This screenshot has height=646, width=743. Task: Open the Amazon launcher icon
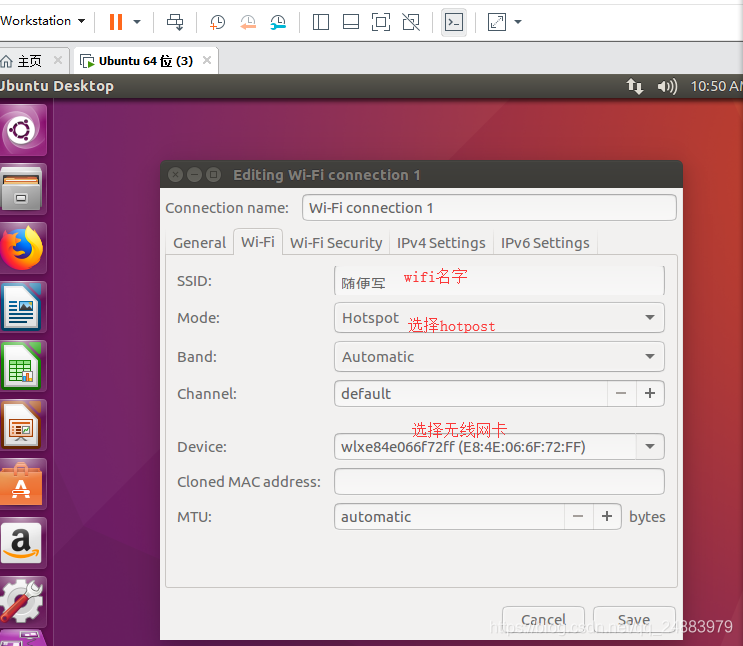coord(22,543)
